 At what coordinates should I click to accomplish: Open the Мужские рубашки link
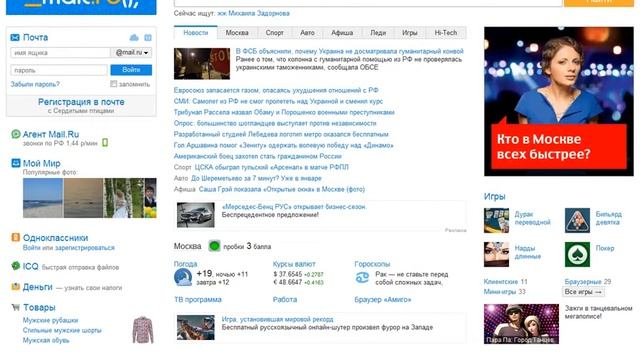(50, 320)
